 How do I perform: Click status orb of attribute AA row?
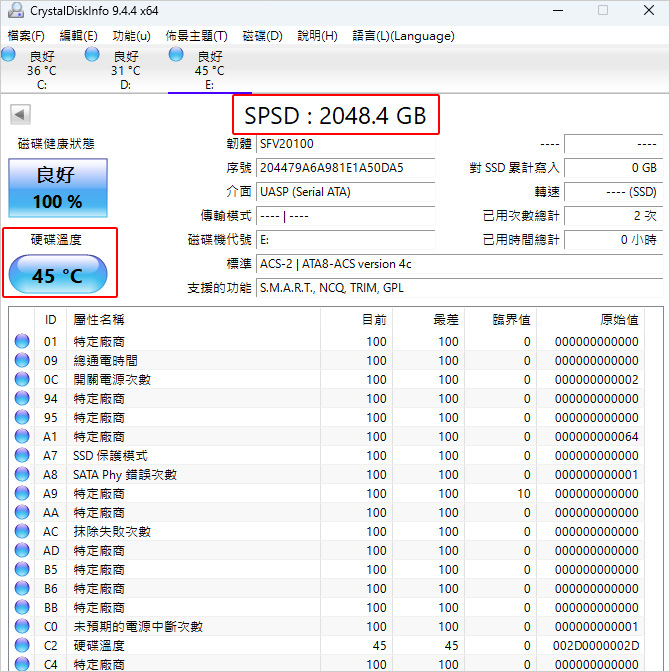pos(22,512)
